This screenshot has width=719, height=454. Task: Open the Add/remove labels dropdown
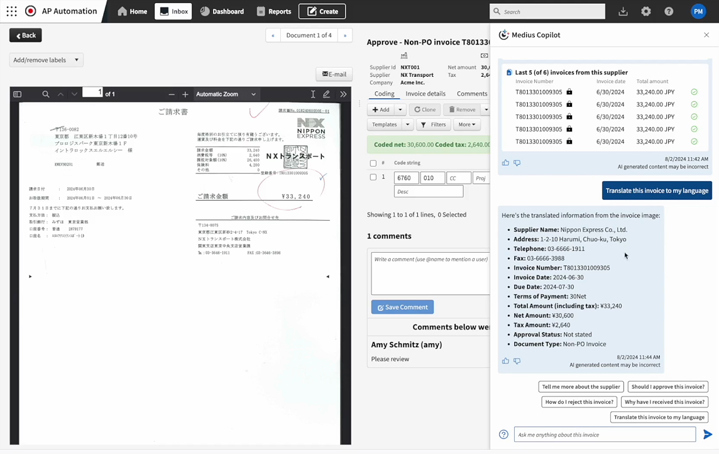[x=46, y=60]
